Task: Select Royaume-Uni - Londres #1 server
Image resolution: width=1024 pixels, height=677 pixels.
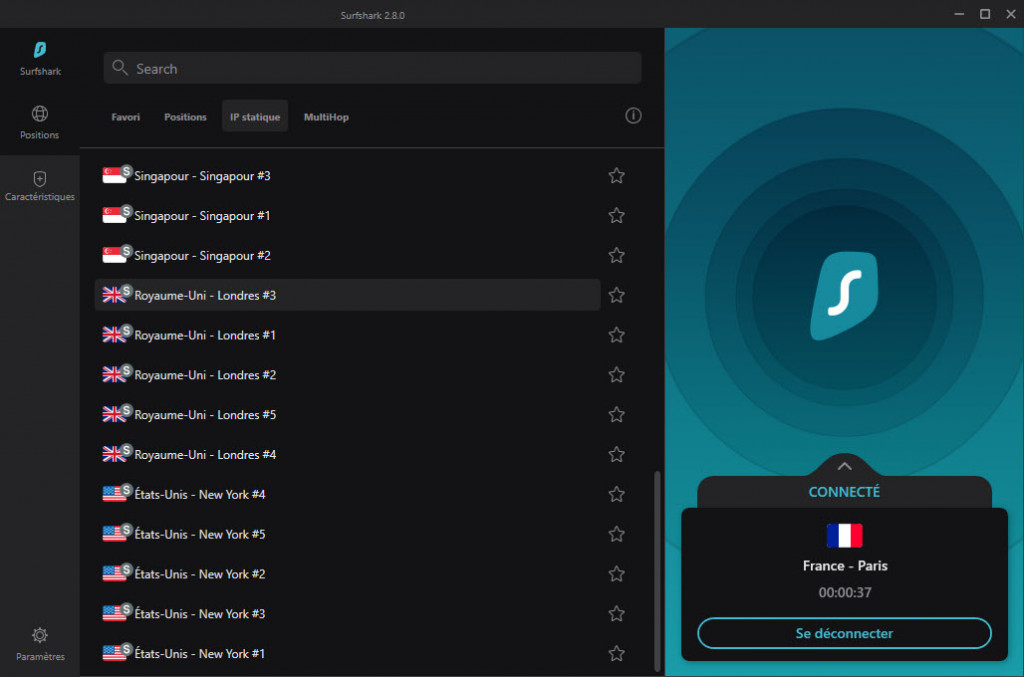Action: point(347,335)
